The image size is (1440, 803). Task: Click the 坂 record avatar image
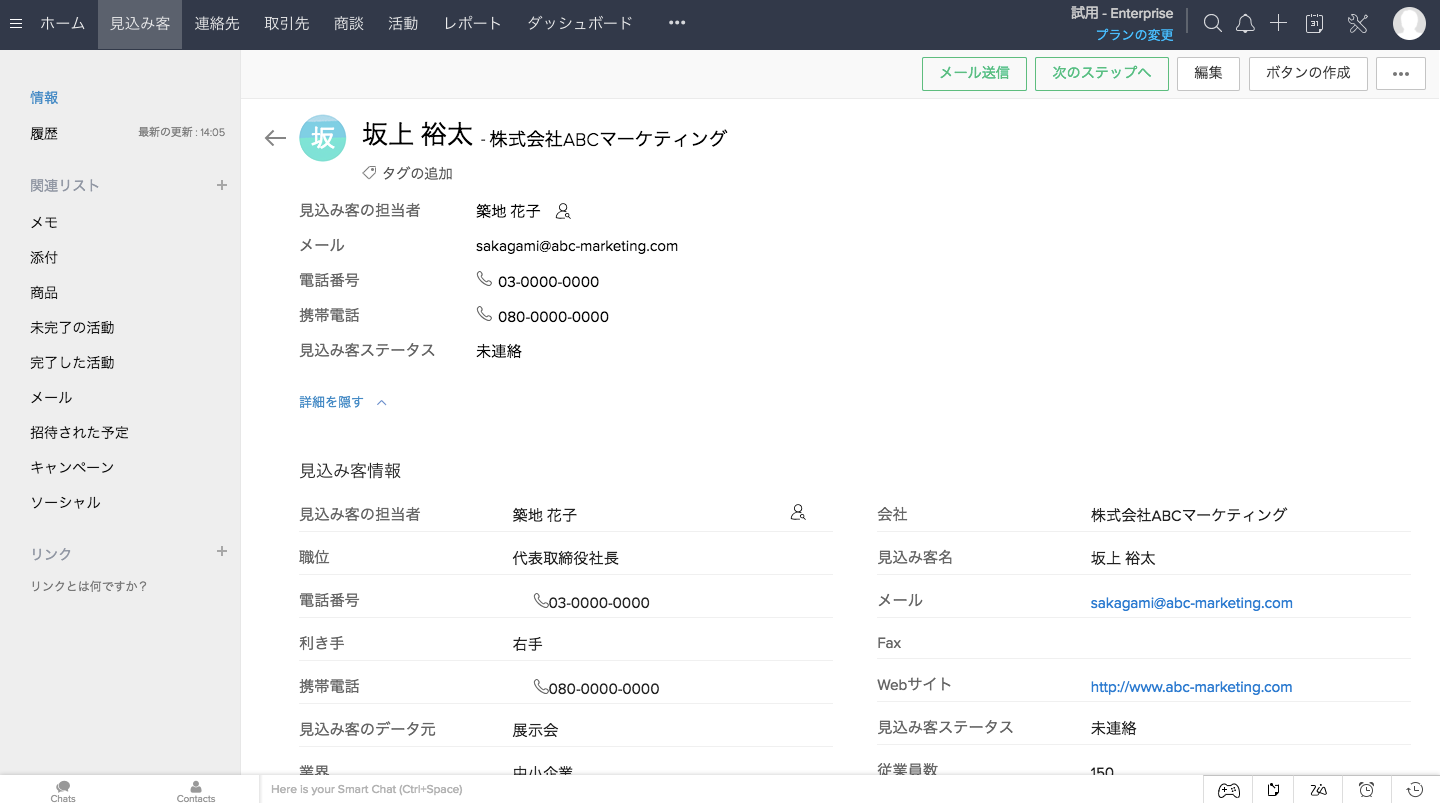[323, 138]
